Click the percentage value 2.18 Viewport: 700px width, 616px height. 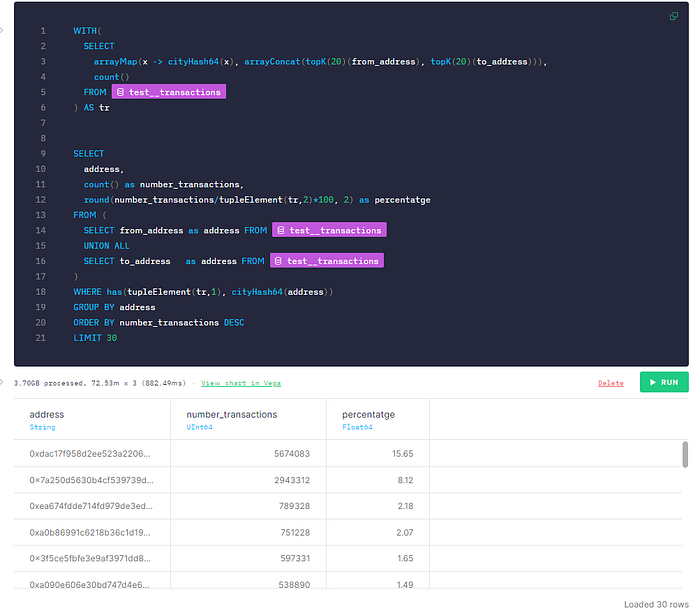pos(405,506)
